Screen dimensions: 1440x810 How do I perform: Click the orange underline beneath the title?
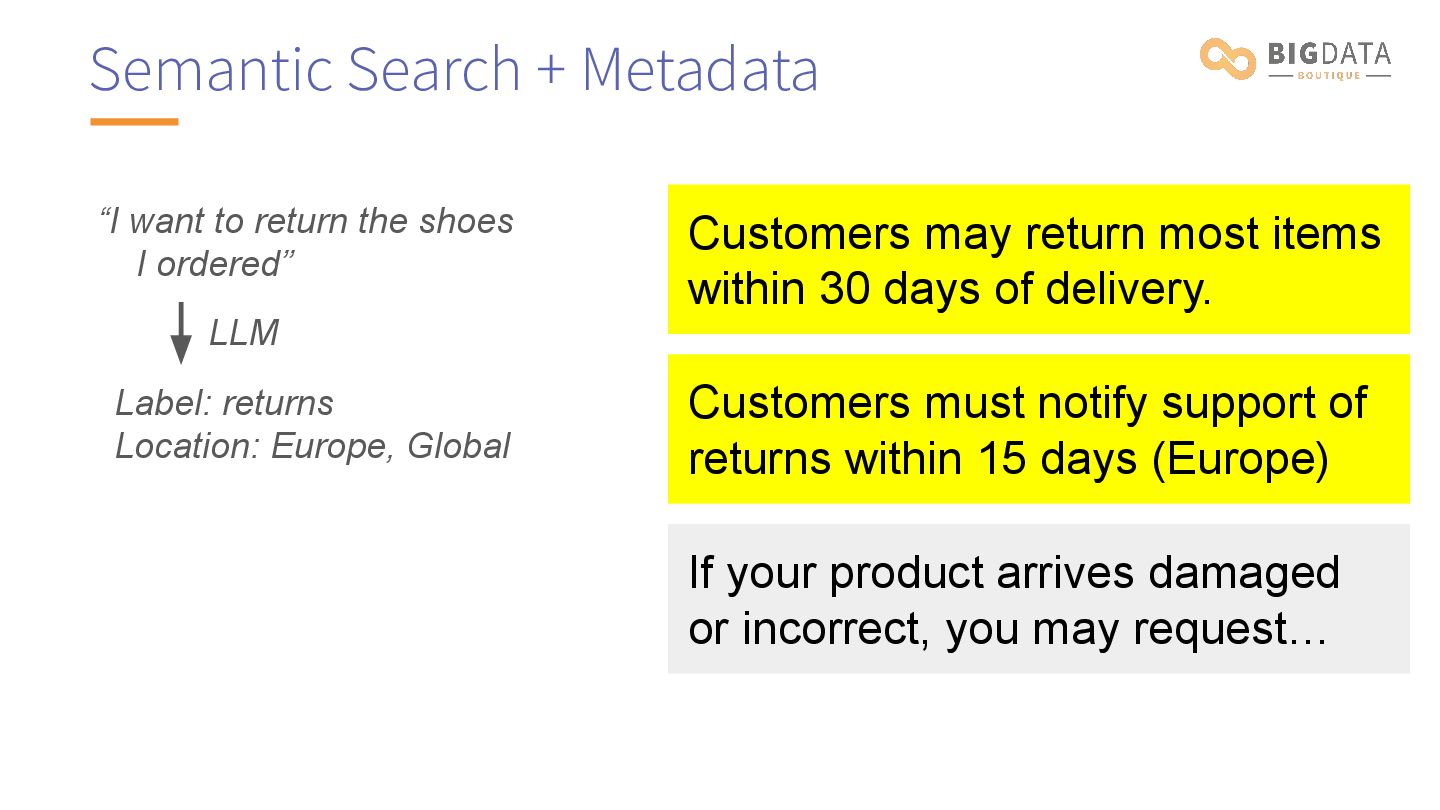pyautogui.click(x=134, y=122)
